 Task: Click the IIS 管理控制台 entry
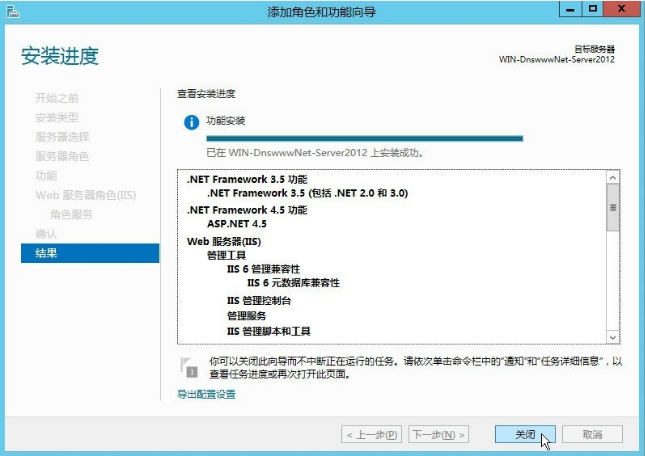[259, 301]
